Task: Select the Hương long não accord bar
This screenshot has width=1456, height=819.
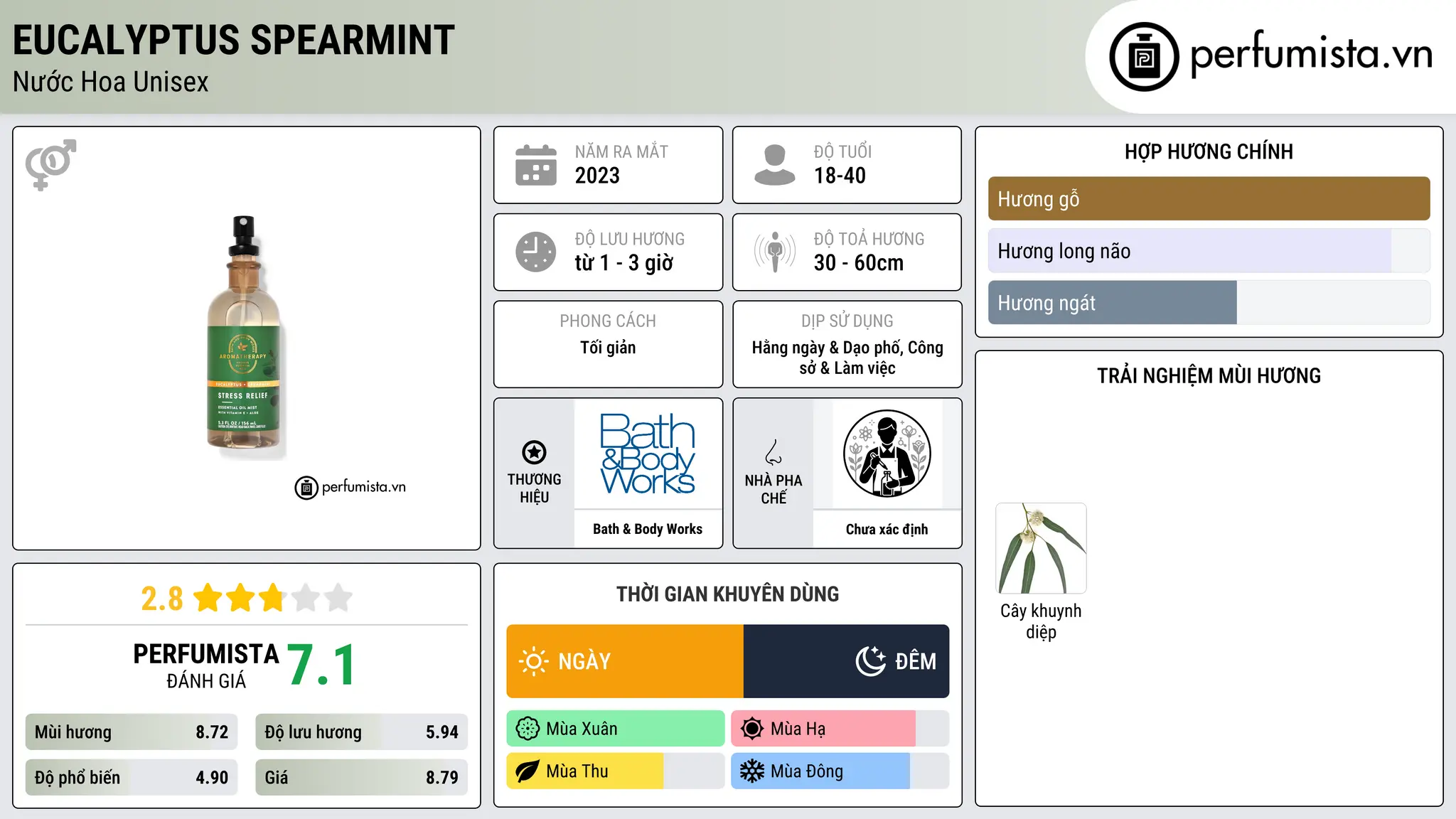Action: pyautogui.click(x=1209, y=251)
